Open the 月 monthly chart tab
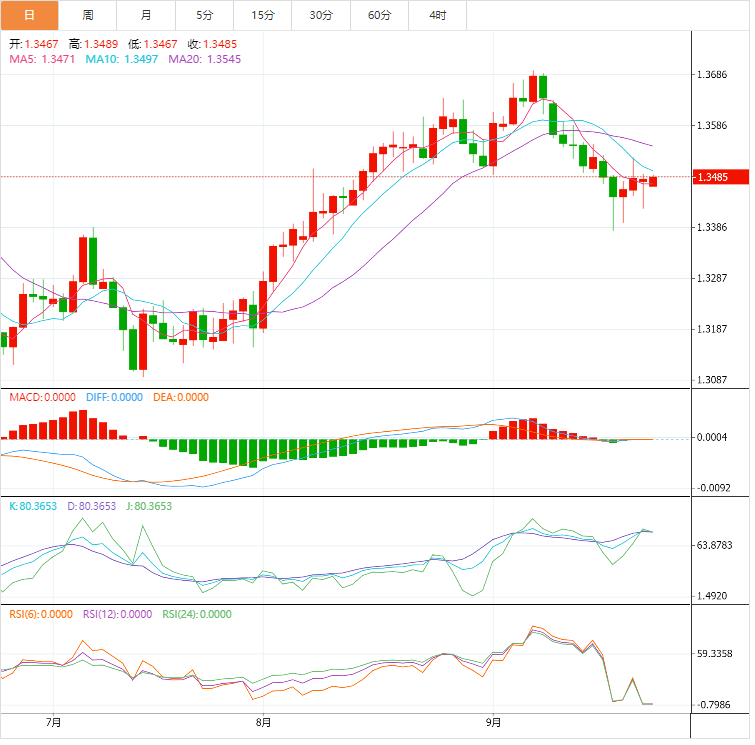 tap(147, 15)
